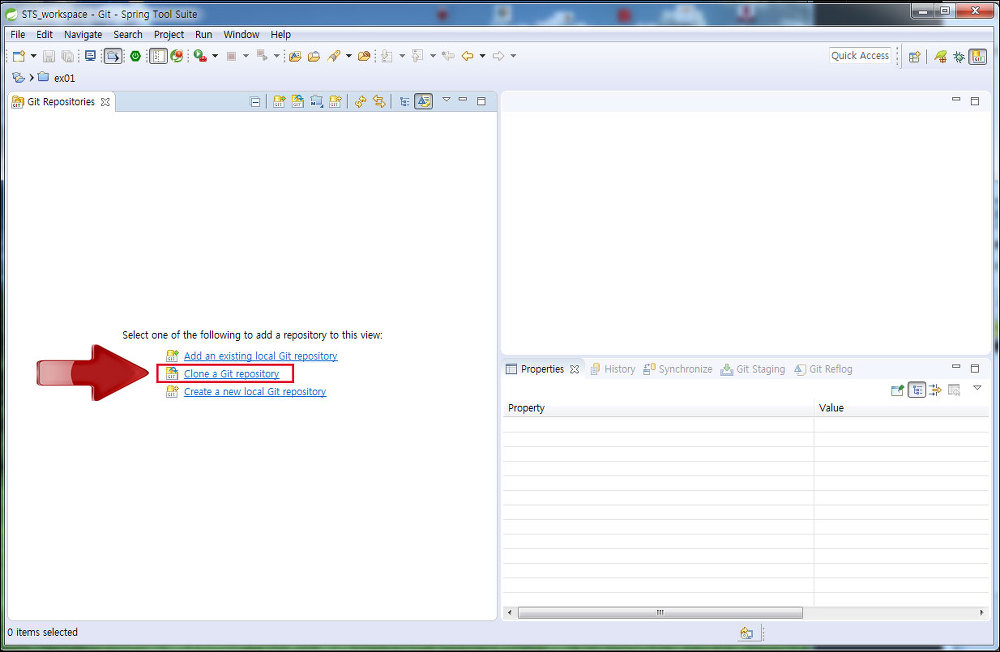Switch to the Git Staging tab
The image size is (1000, 652).
[x=753, y=369]
